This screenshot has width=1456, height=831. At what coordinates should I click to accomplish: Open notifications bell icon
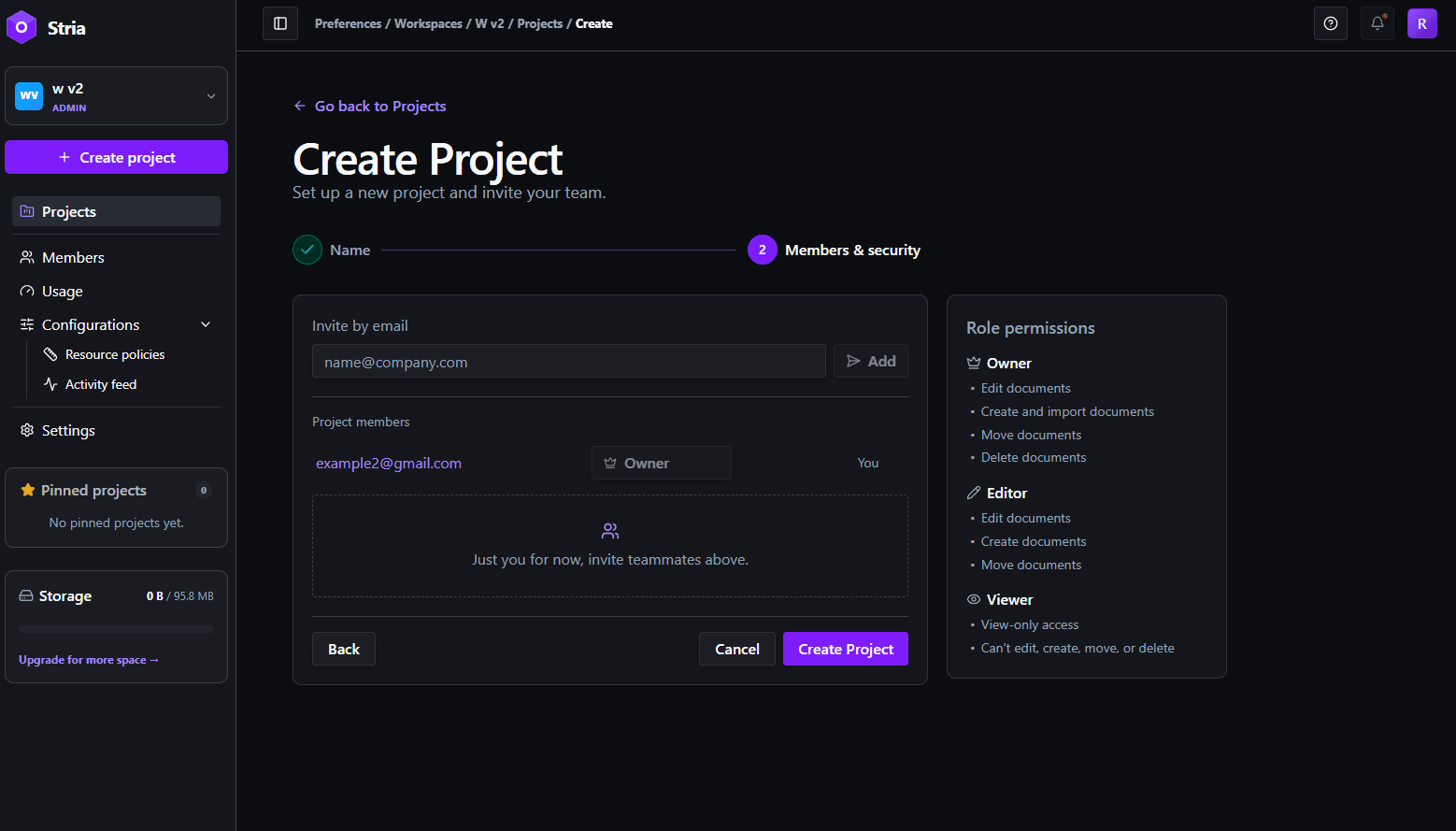1377,23
